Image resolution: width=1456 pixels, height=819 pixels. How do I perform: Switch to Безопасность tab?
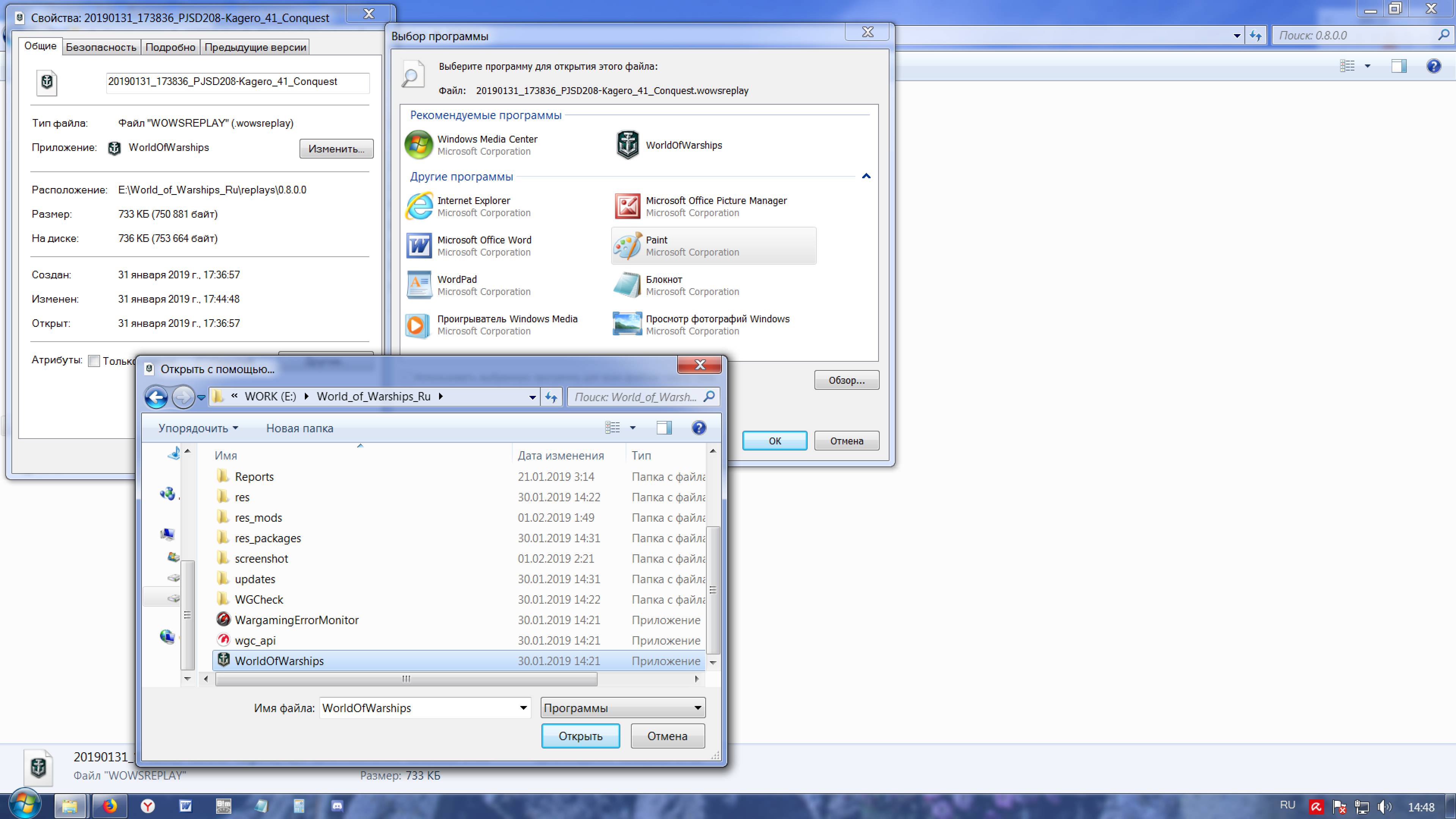point(101,47)
